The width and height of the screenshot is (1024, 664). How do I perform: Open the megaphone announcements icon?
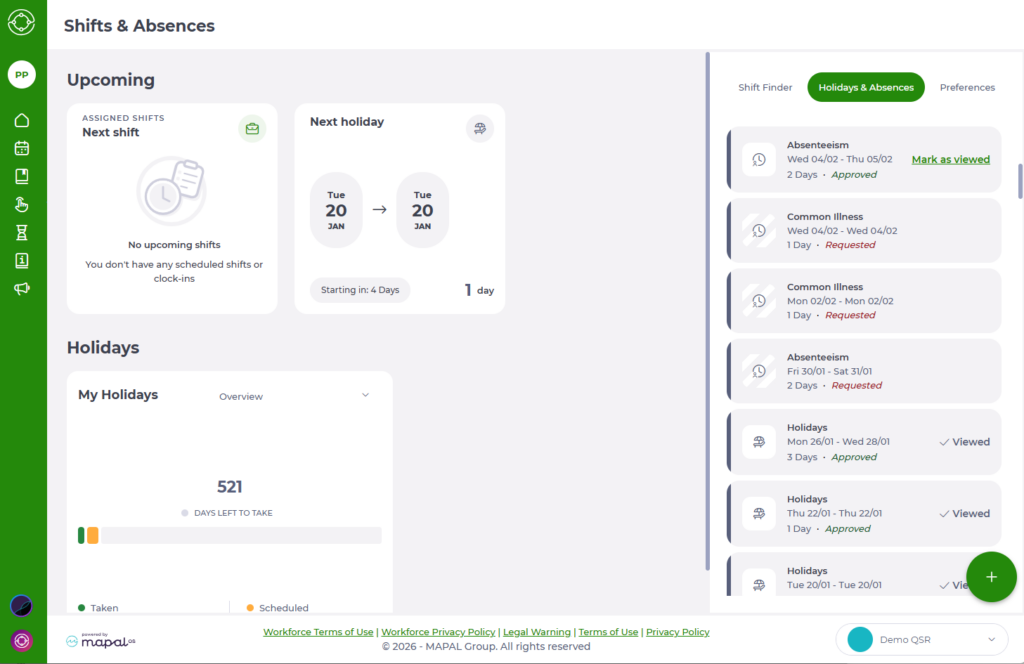21,289
